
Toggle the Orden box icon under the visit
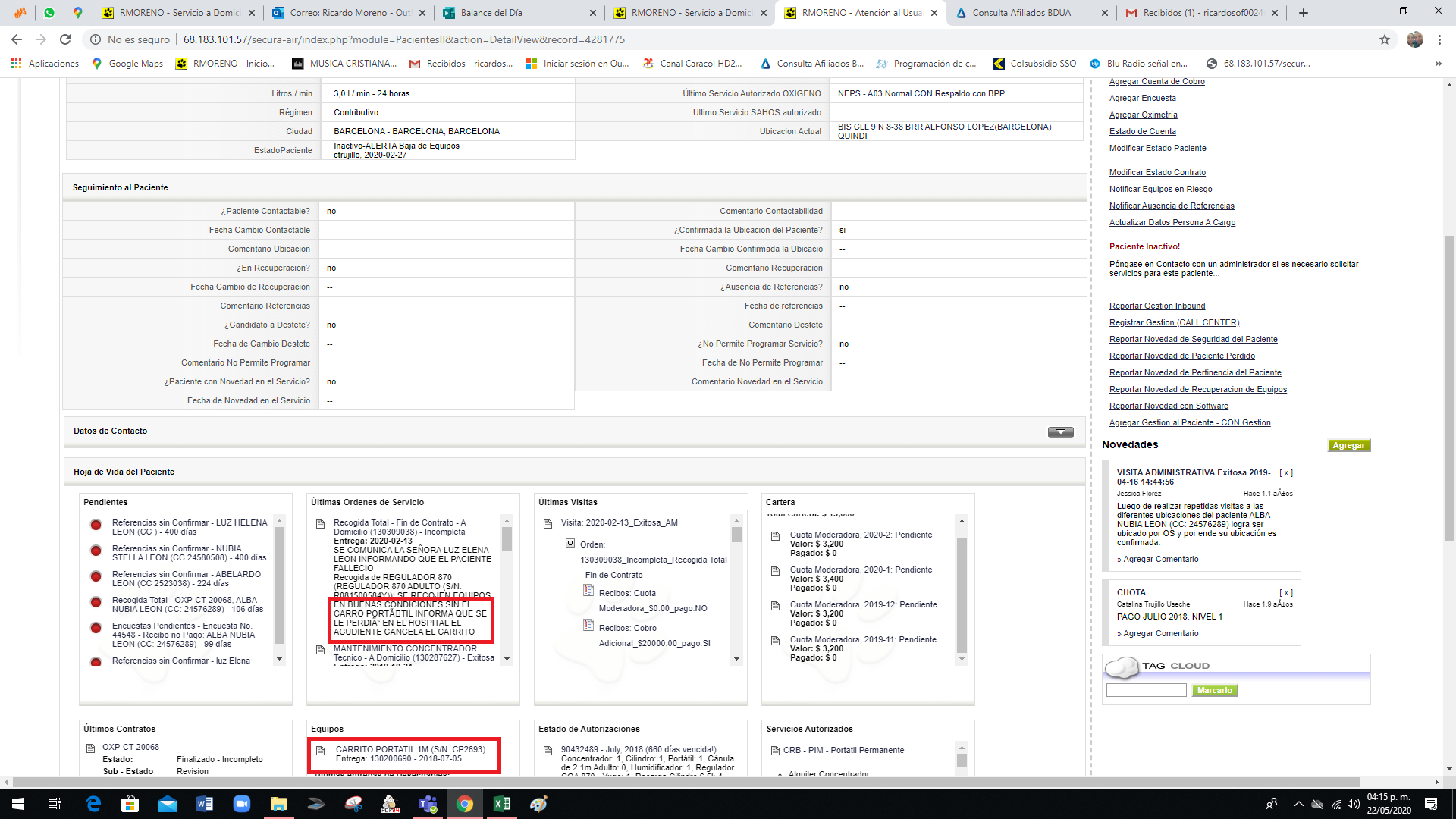tap(570, 543)
